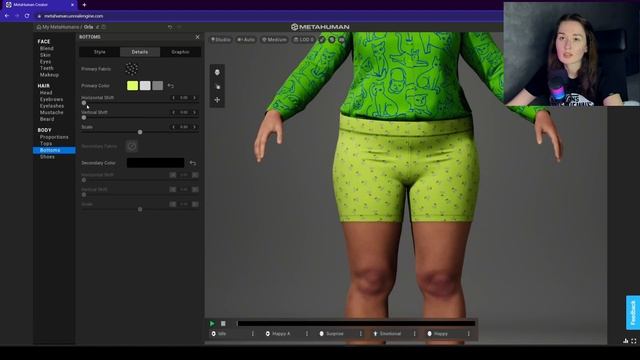640x360 pixels.
Task: Open options menu for the Surprise animation
Action: click(x=360, y=334)
